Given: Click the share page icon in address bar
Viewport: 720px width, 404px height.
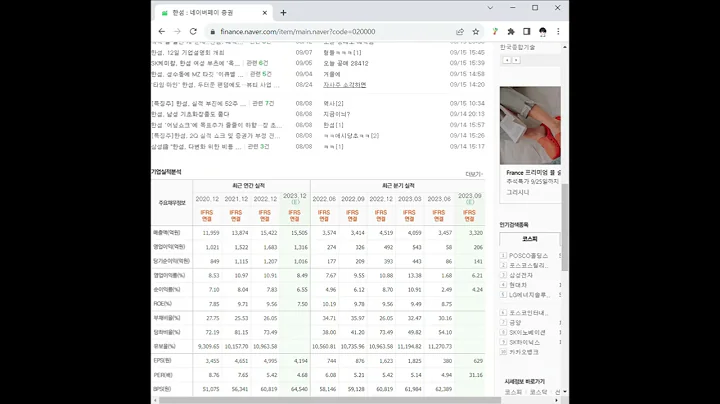Looking at the screenshot, I should pyautogui.click(x=460, y=32).
